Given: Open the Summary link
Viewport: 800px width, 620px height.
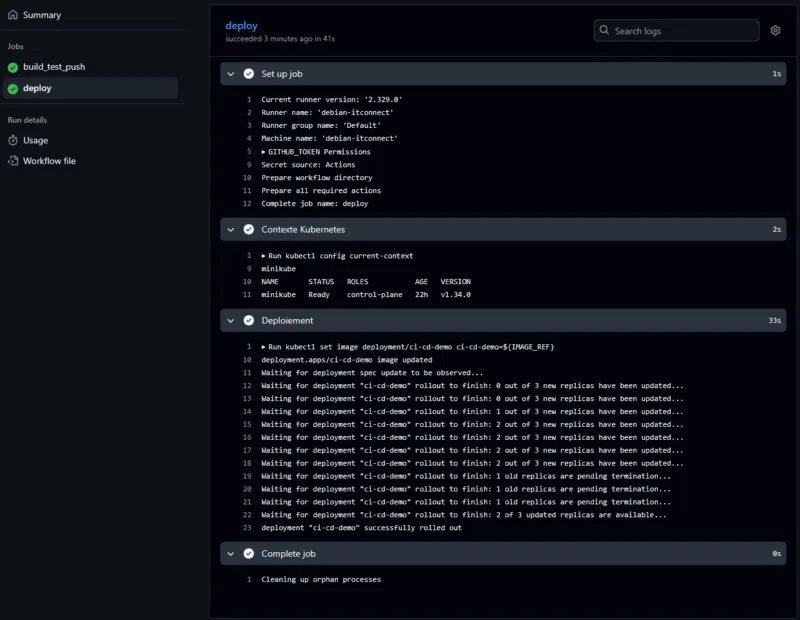Looking at the screenshot, I should point(42,15).
